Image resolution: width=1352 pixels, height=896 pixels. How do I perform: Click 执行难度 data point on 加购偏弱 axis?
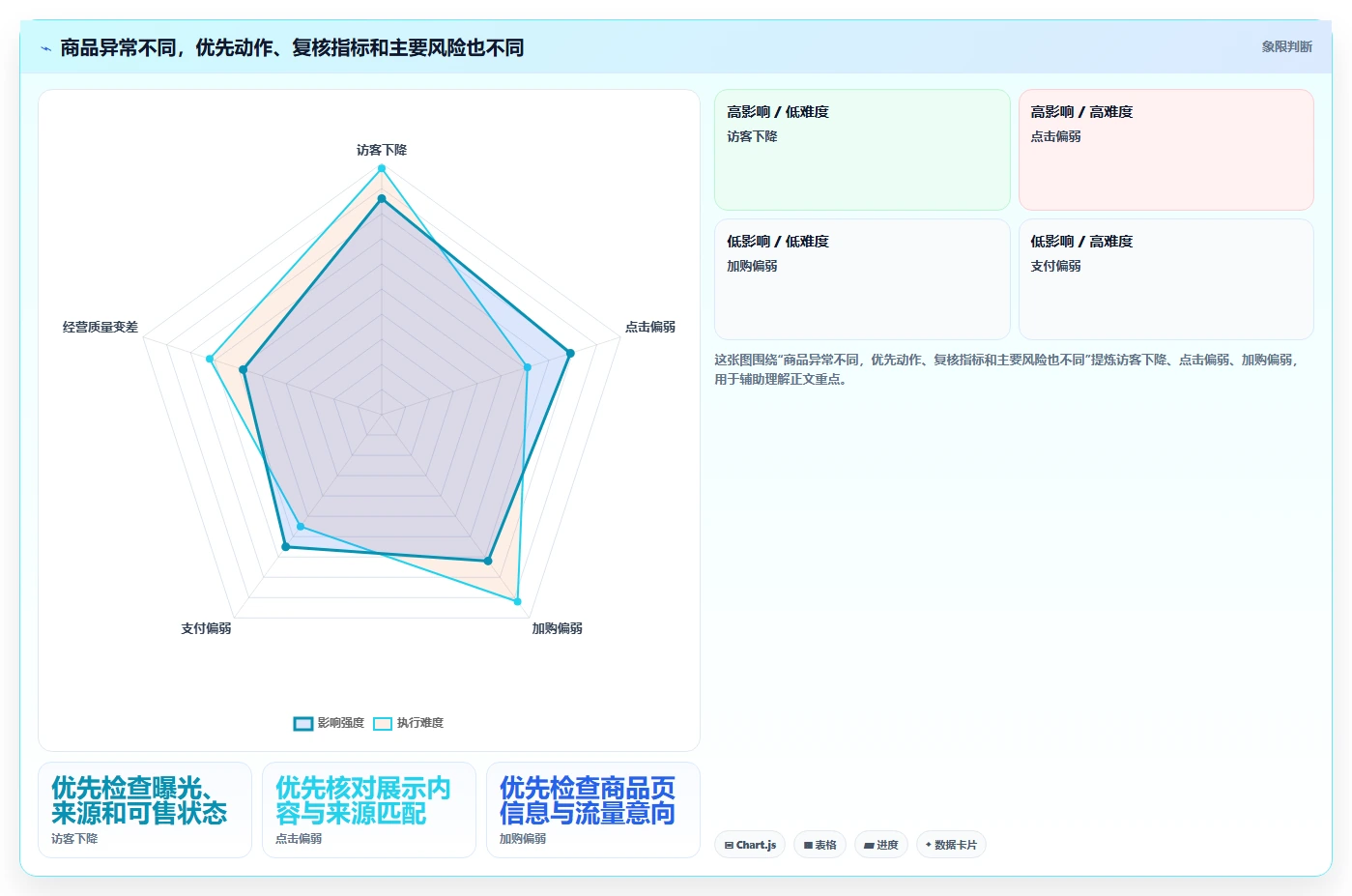tap(518, 601)
